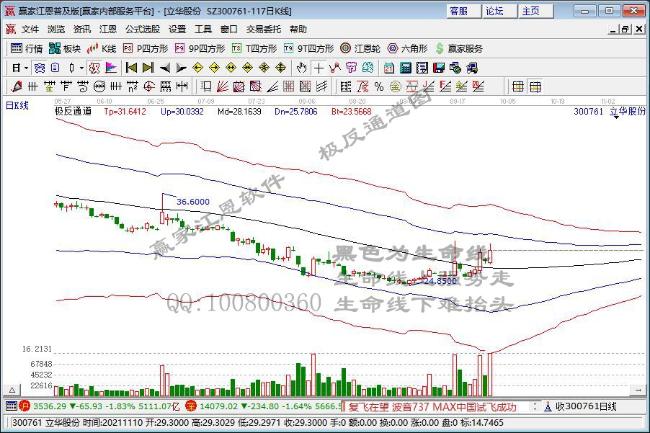Click the black right arrow icon
Image resolution: width=650 pixels, height=433 pixels.
181,68
